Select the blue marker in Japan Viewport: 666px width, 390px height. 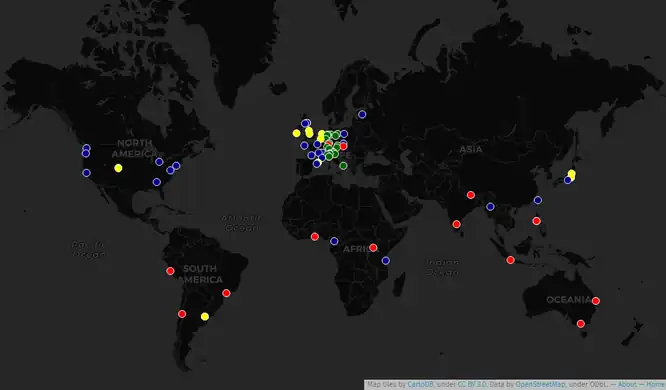tap(568, 180)
